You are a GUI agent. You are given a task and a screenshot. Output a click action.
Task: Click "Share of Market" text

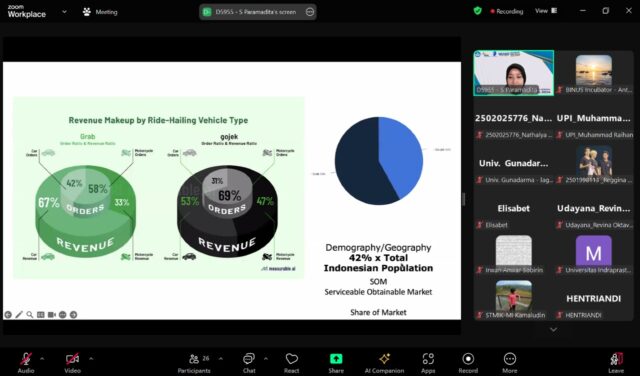pyautogui.click(x=378, y=312)
